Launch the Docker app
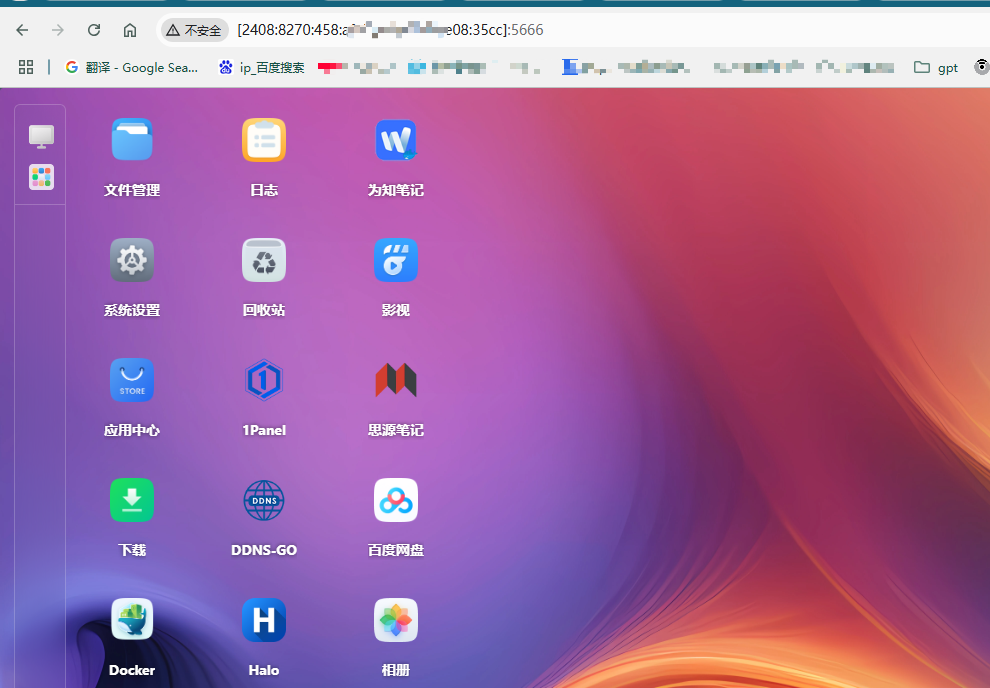 click(132, 620)
